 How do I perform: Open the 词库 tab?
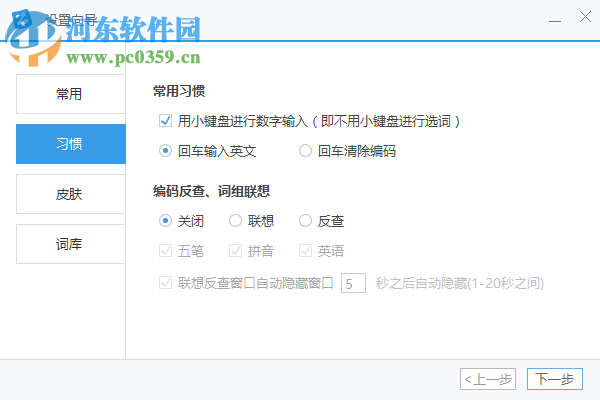(x=71, y=244)
